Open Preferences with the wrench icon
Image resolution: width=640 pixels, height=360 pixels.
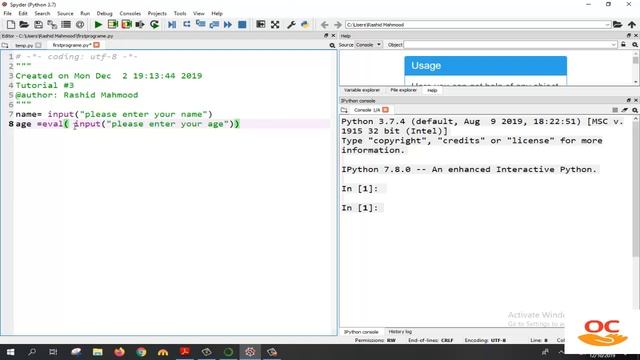coord(291,24)
